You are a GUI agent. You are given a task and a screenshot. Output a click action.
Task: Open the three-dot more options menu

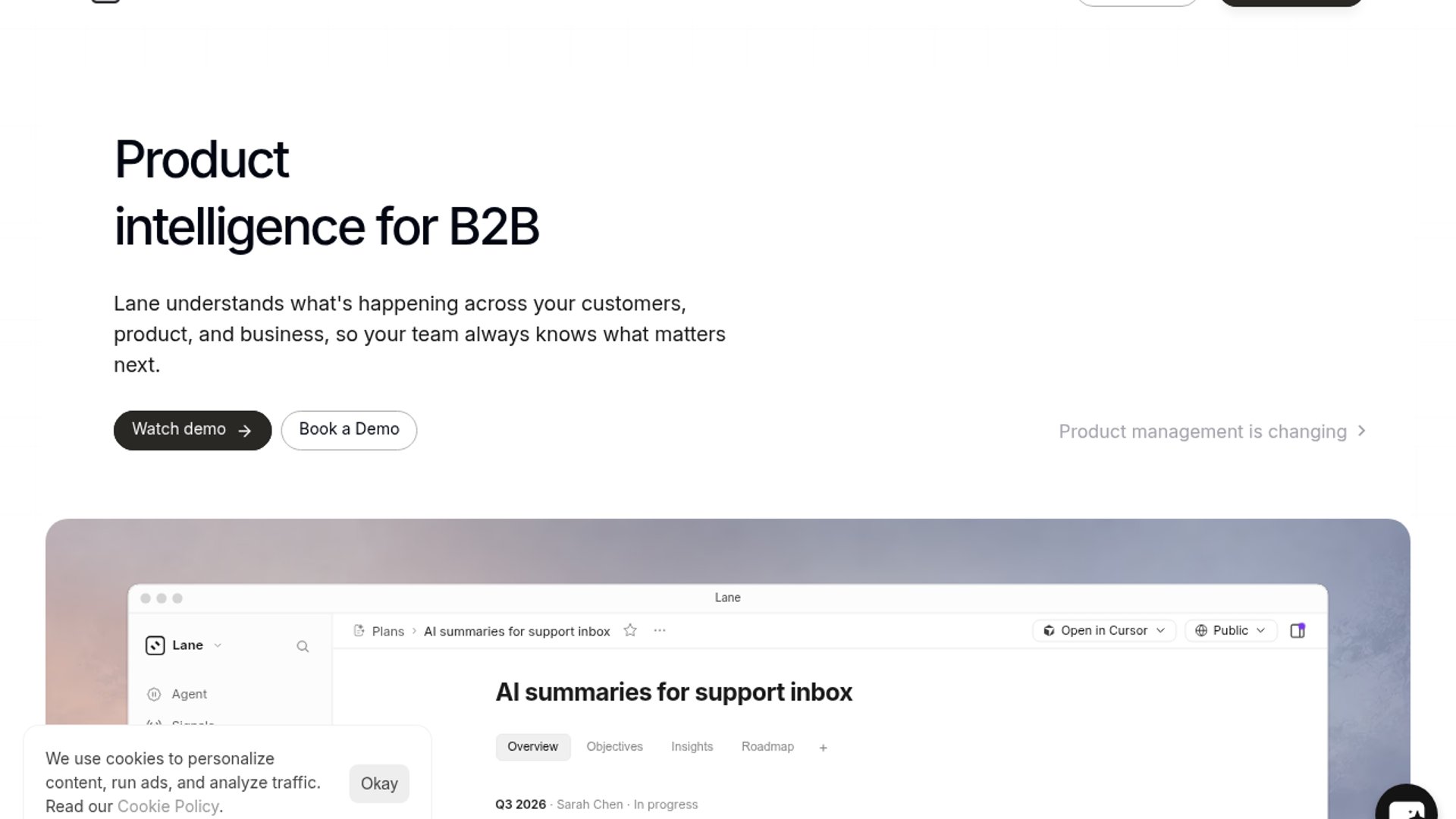tap(660, 630)
